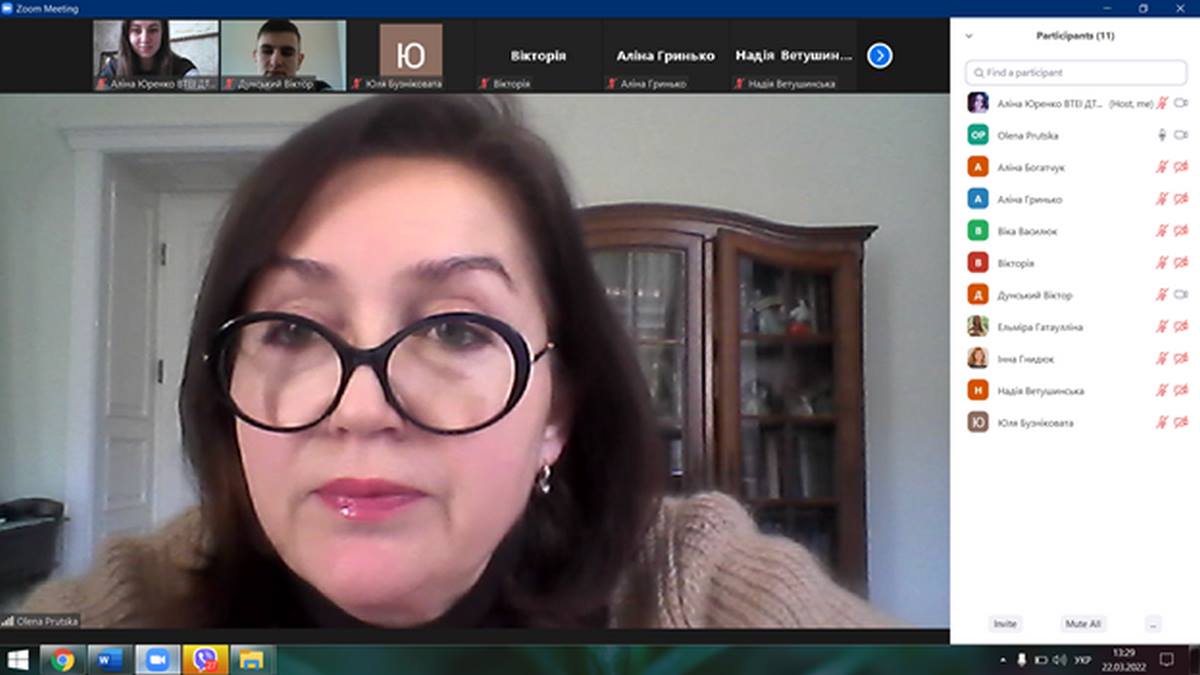Click Olena Prutska's camera icon in list
Viewport: 1200px width, 675px height.
point(1180,135)
